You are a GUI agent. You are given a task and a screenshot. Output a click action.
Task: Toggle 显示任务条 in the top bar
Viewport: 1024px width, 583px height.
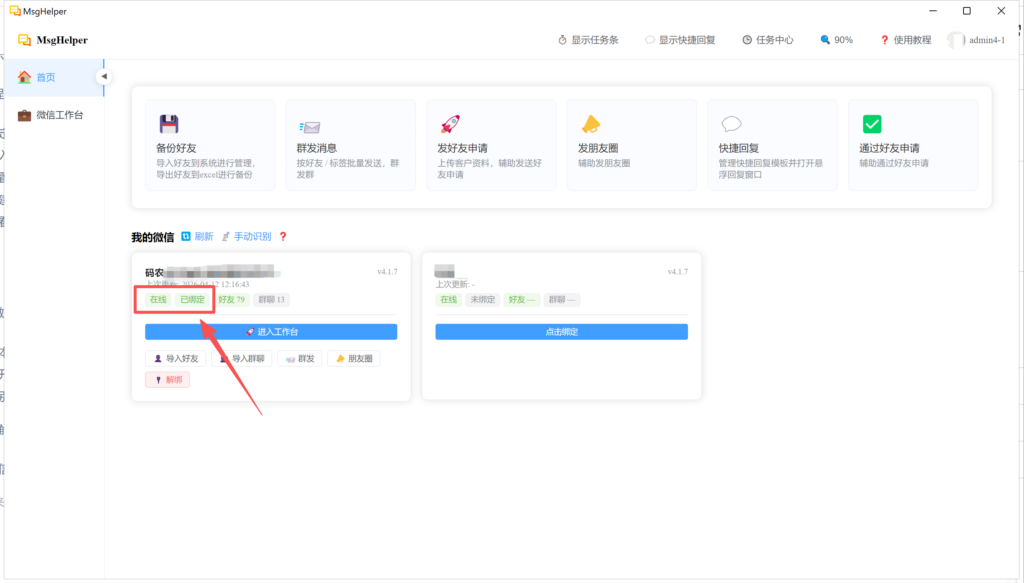[x=588, y=40]
